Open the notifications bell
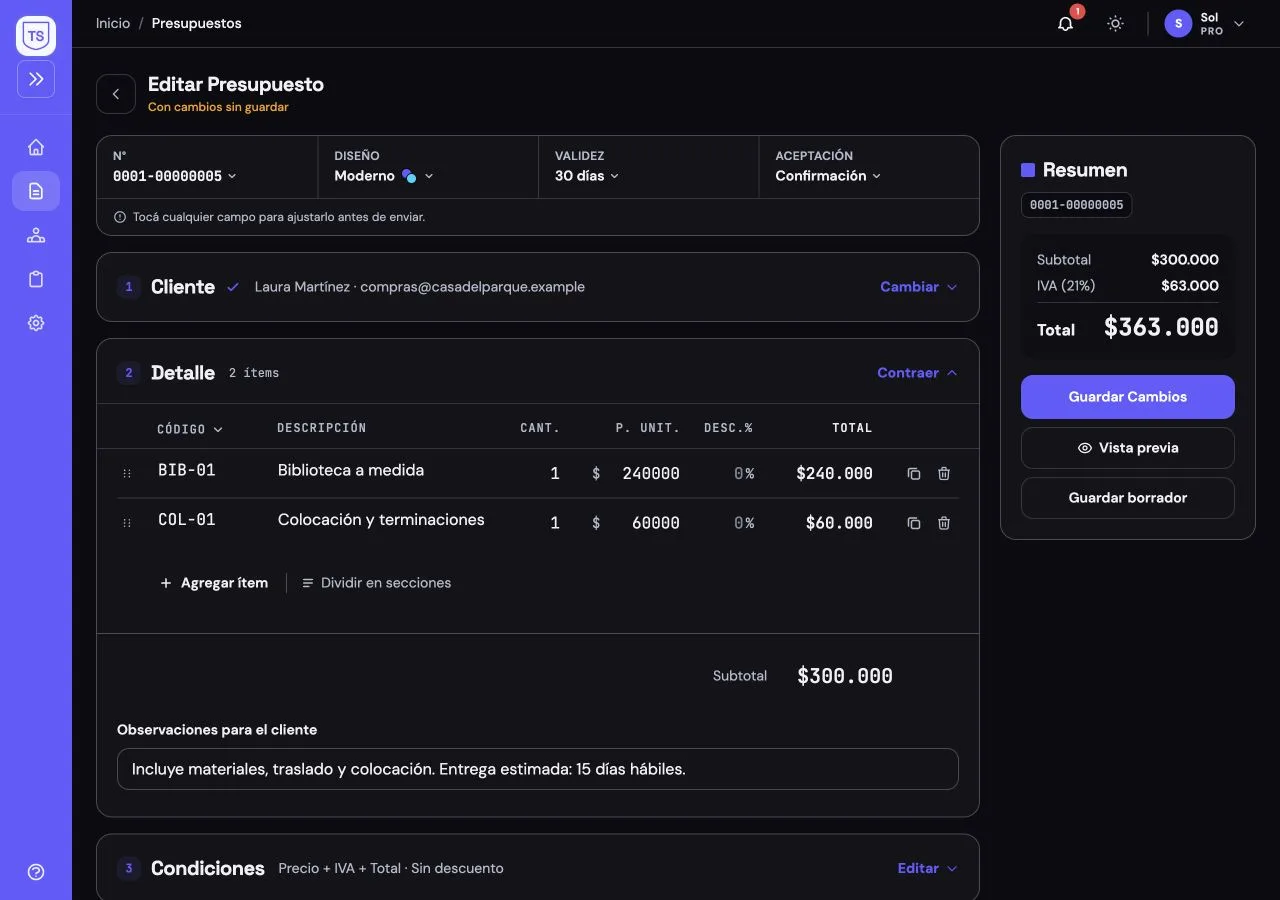The width and height of the screenshot is (1280, 900). (1066, 23)
